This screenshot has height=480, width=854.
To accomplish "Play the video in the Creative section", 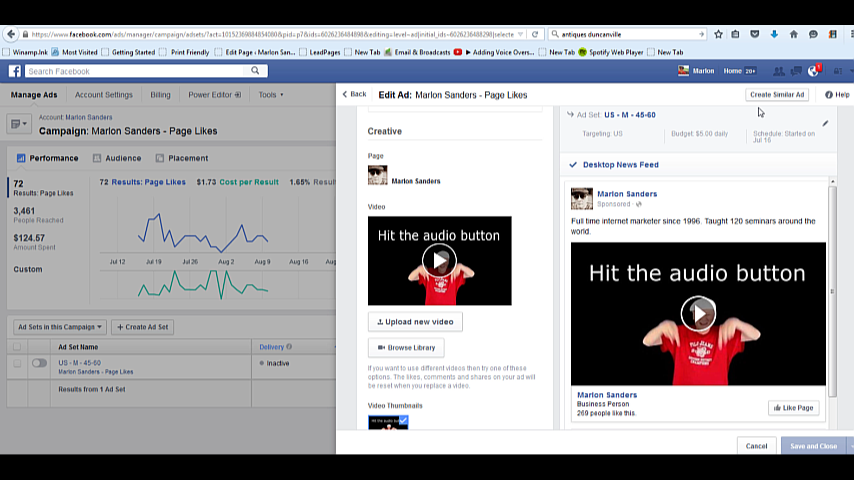I will (x=439, y=260).
